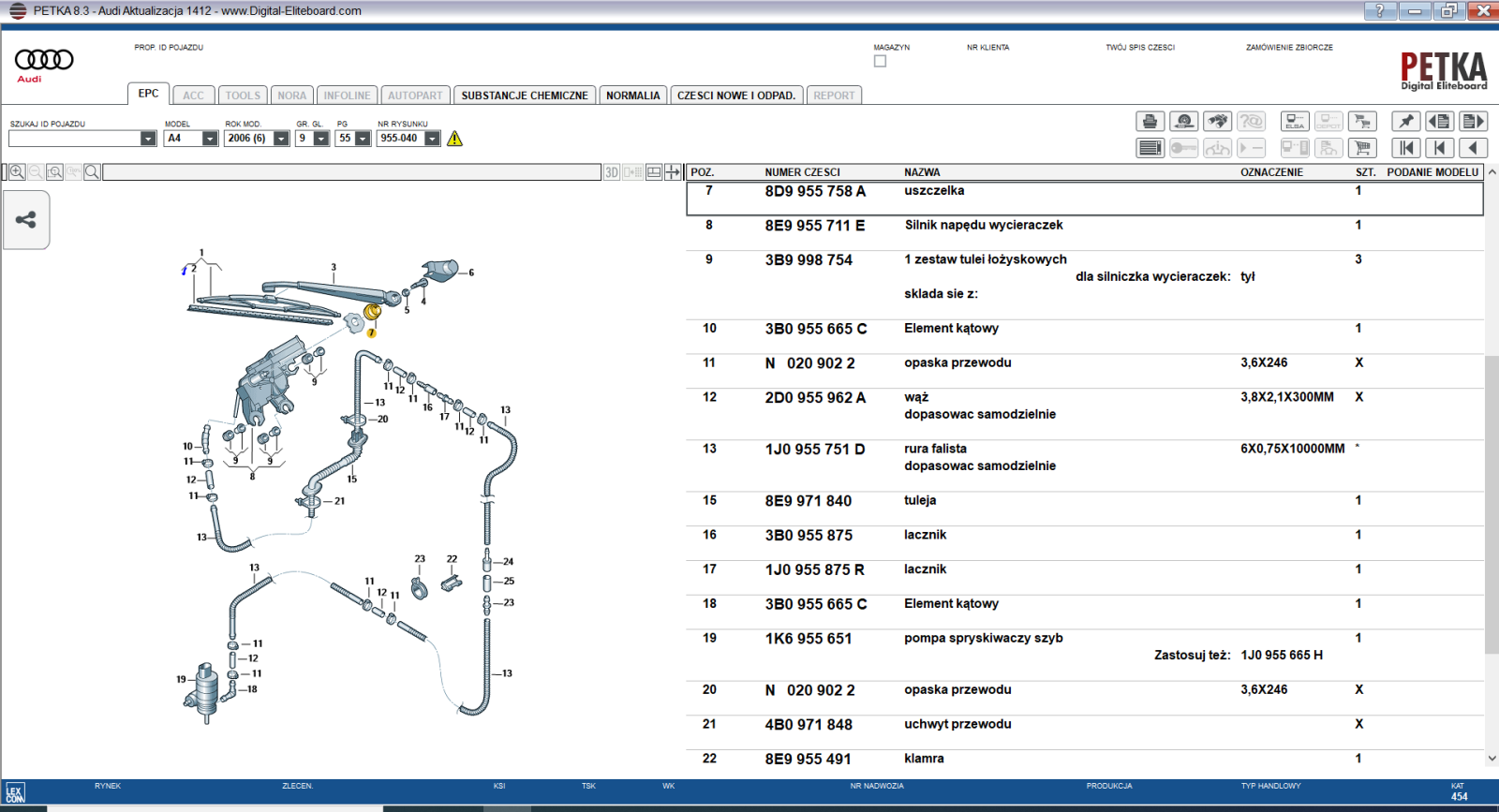Click the panel width arrows icon
This screenshot has height=812, width=1499.
pyautogui.click(x=673, y=172)
